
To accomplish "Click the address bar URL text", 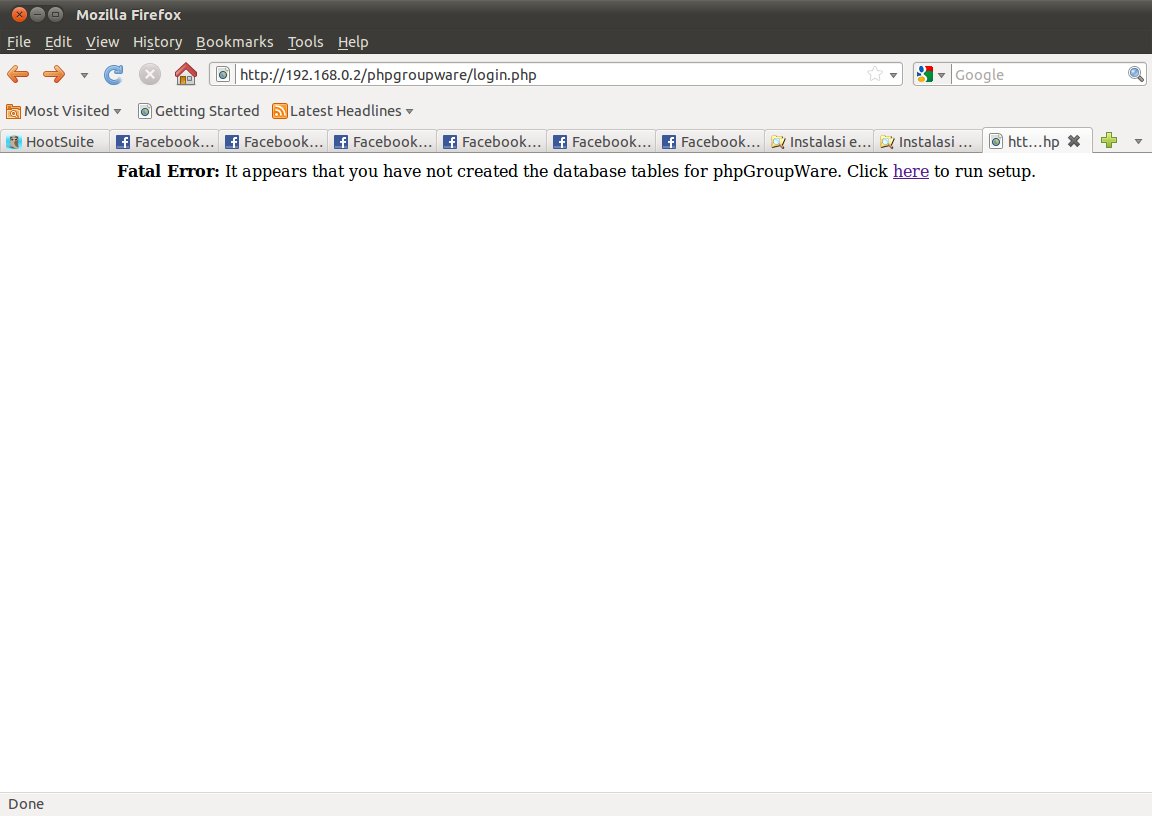I will (x=388, y=75).
